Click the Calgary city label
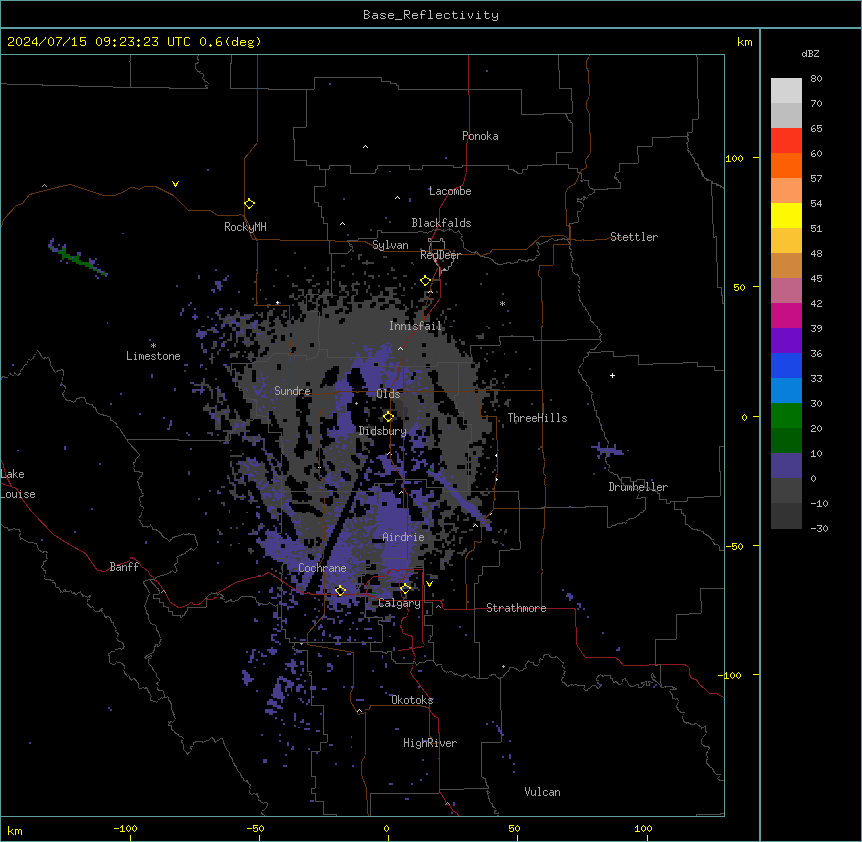This screenshot has height=842, width=862. tap(400, 603)
